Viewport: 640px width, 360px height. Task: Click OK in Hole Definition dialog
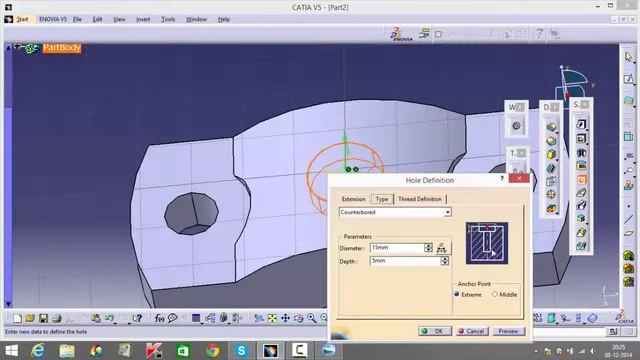coord(435,331)
